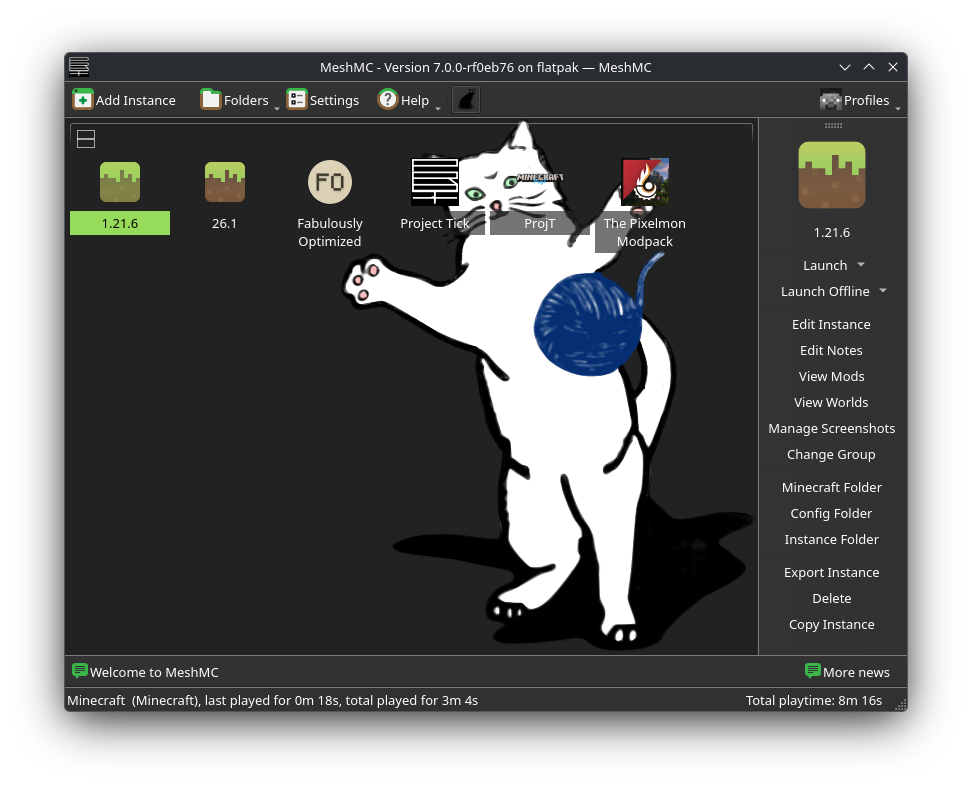The height and width of the screenshot is (788, 972).
Task: Collapse the instance group header
Action: click(x=86, y=139)
